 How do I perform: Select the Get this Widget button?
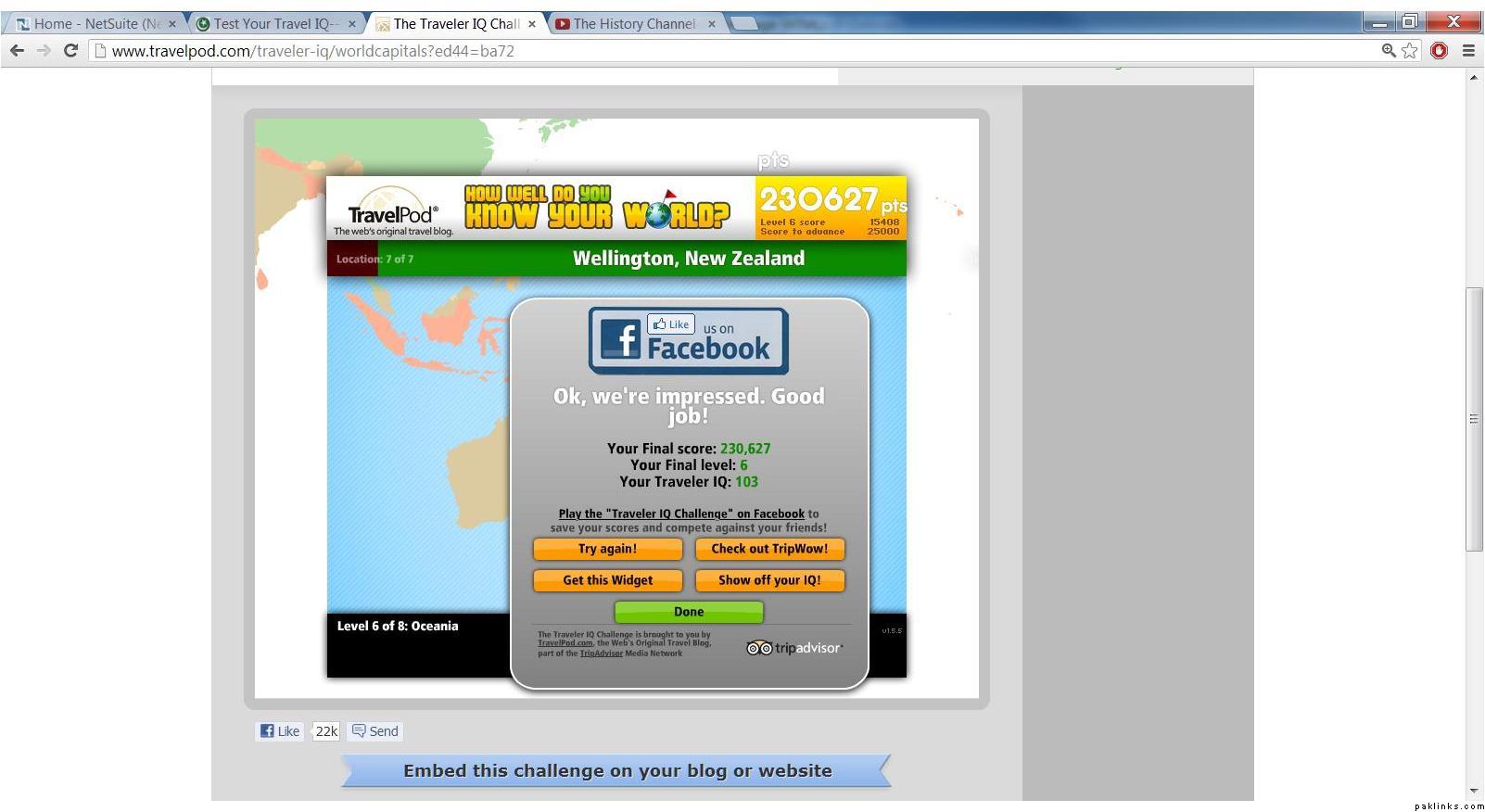tap(607, 580)
